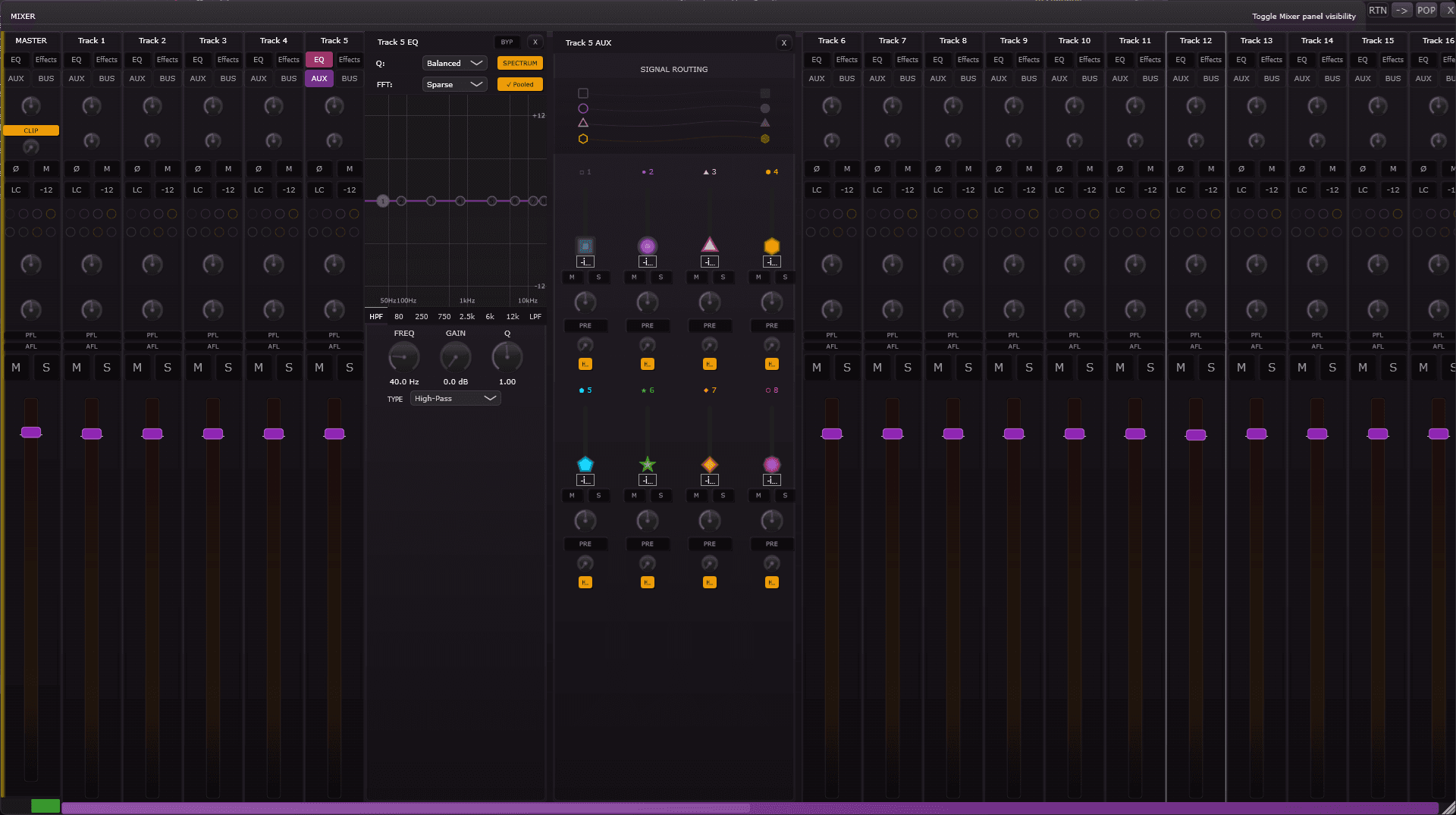Open the filter TYPE High-Pass dropdown

[455, 398]
